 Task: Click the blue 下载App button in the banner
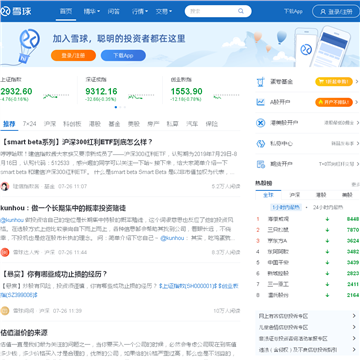point(123,56)
